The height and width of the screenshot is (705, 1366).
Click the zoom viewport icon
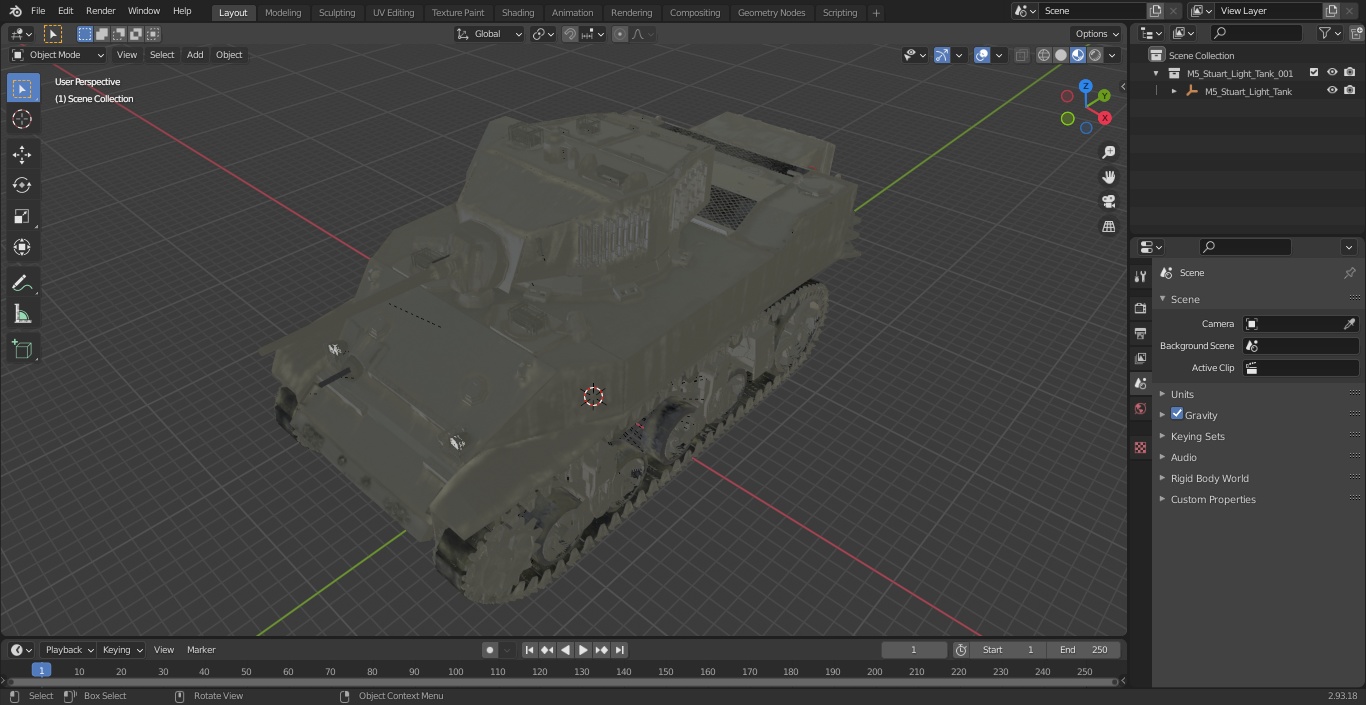tap(1108, 152)
